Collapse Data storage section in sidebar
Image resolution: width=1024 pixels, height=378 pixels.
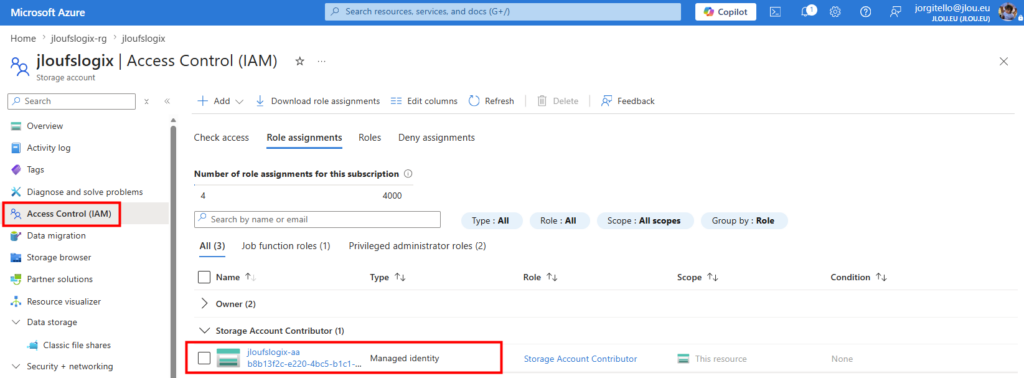click(16, 322)
